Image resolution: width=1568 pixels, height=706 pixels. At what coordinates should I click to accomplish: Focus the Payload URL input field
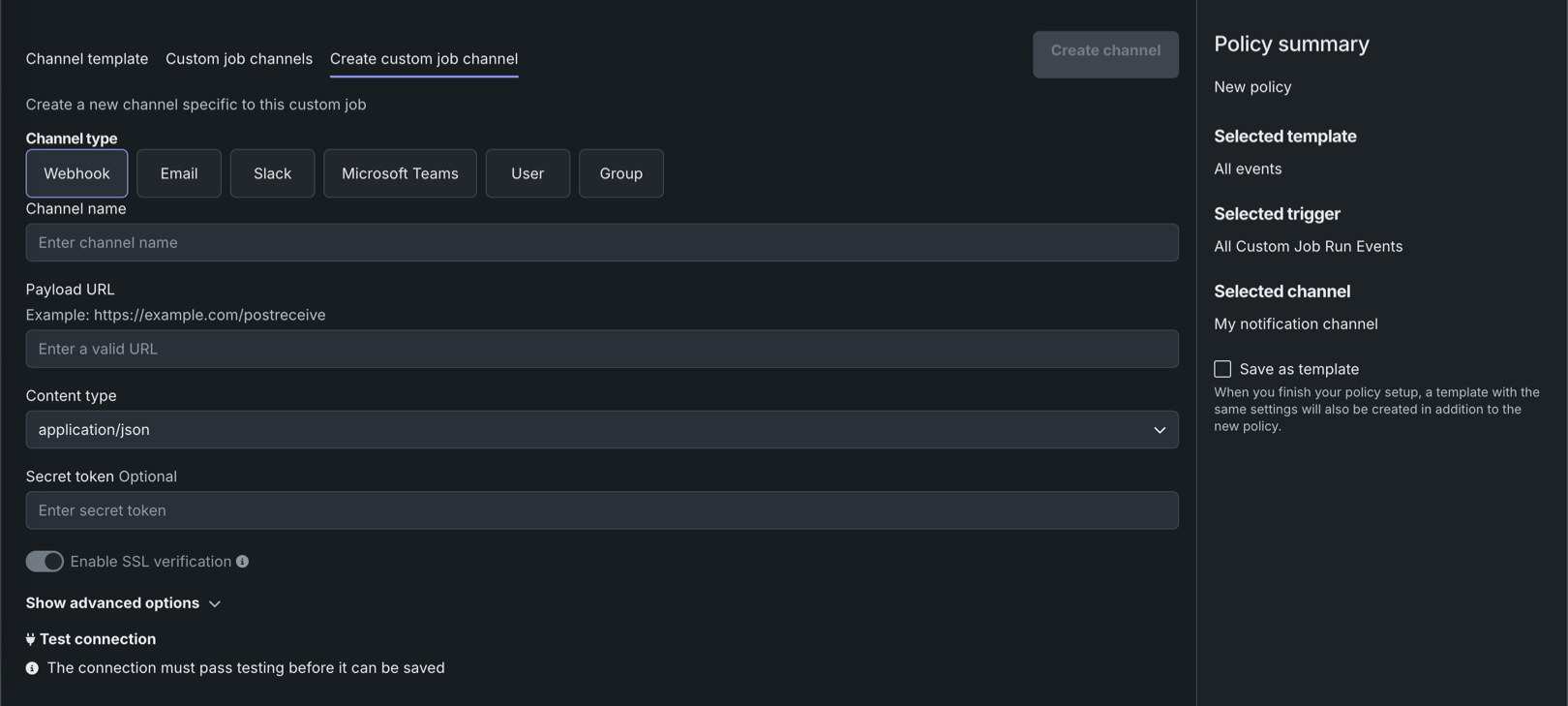click(x=600, y=349)
